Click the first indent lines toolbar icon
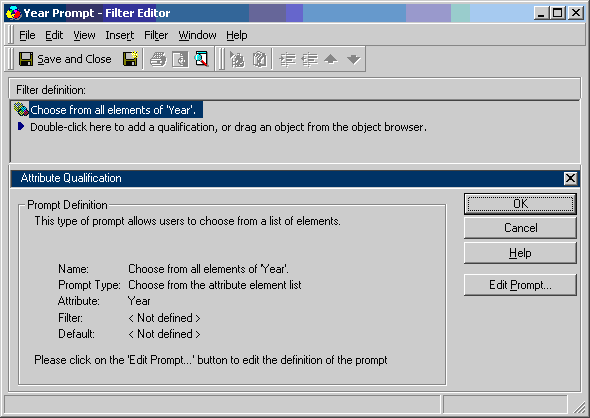This screenshot has height=418, width=590. [x=287, y=59]
